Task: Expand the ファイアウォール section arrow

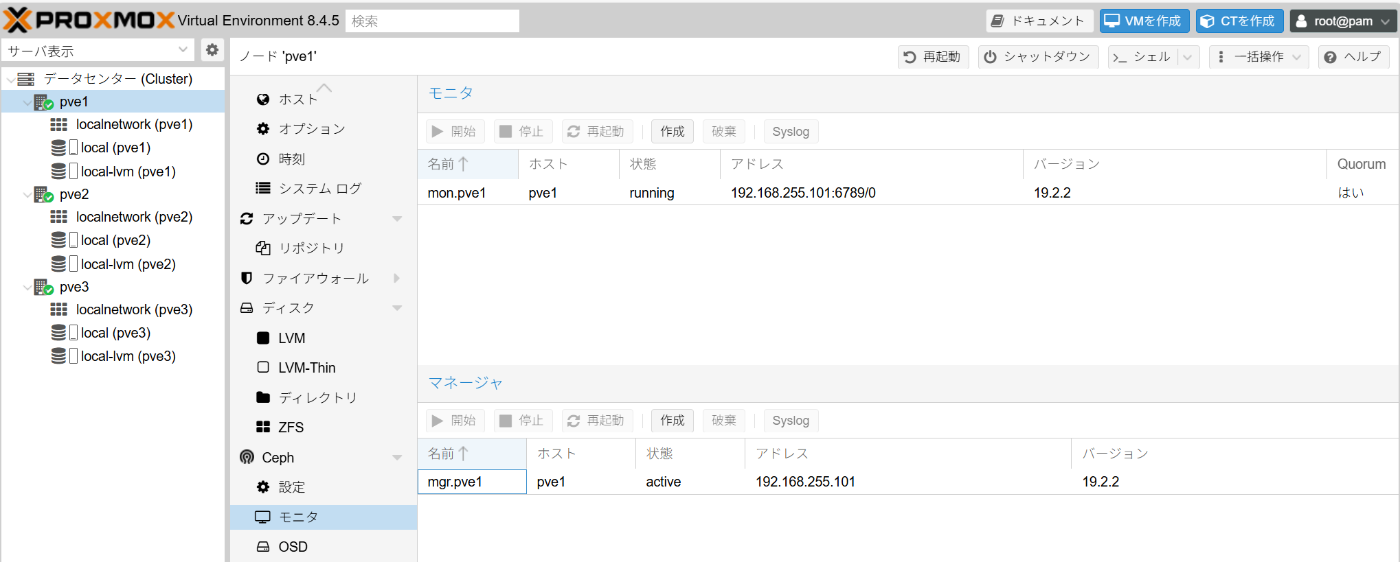Action: tap(397, 278)
